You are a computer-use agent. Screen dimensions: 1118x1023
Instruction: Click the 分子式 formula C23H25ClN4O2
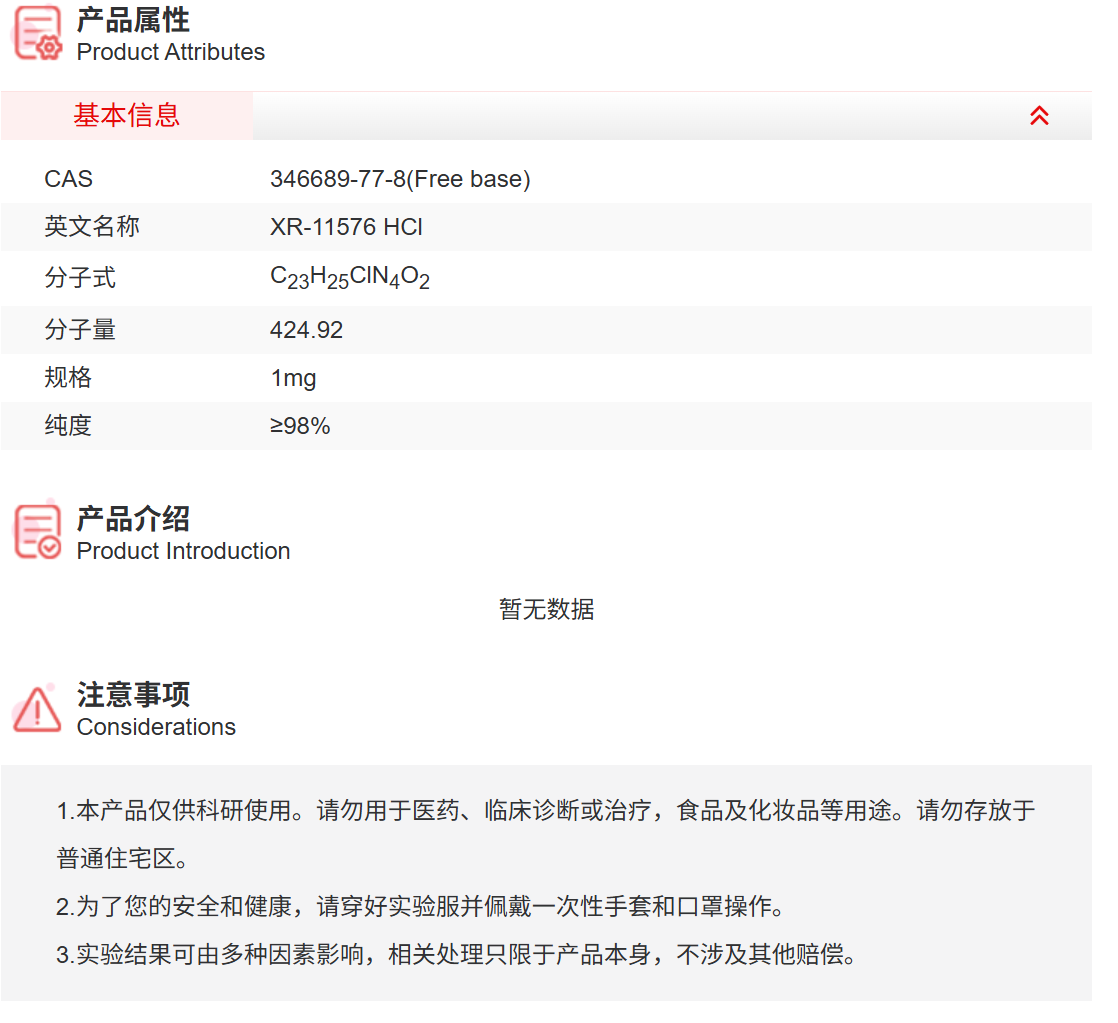tap(350, 277)
